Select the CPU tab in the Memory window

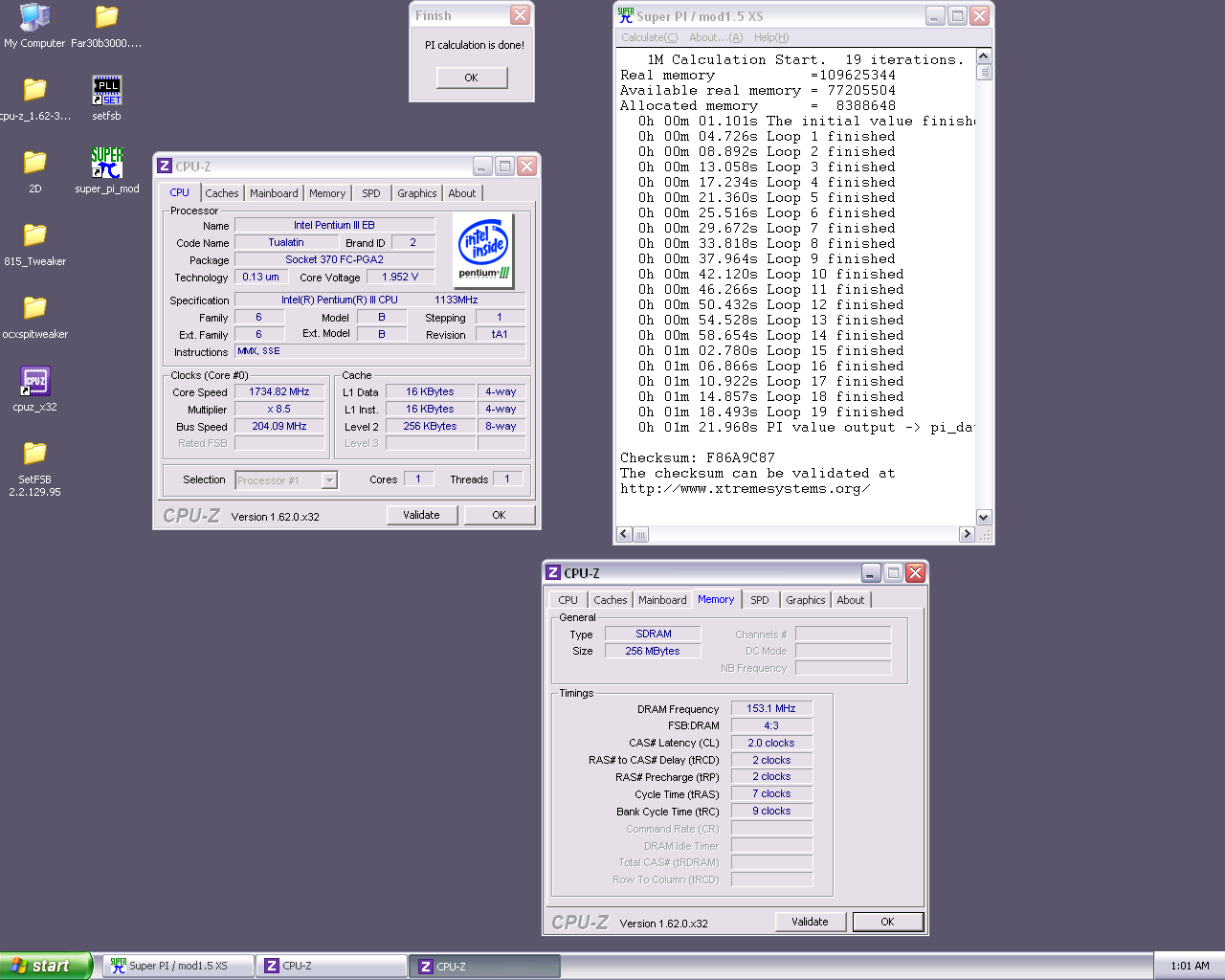tap(568, 600)
